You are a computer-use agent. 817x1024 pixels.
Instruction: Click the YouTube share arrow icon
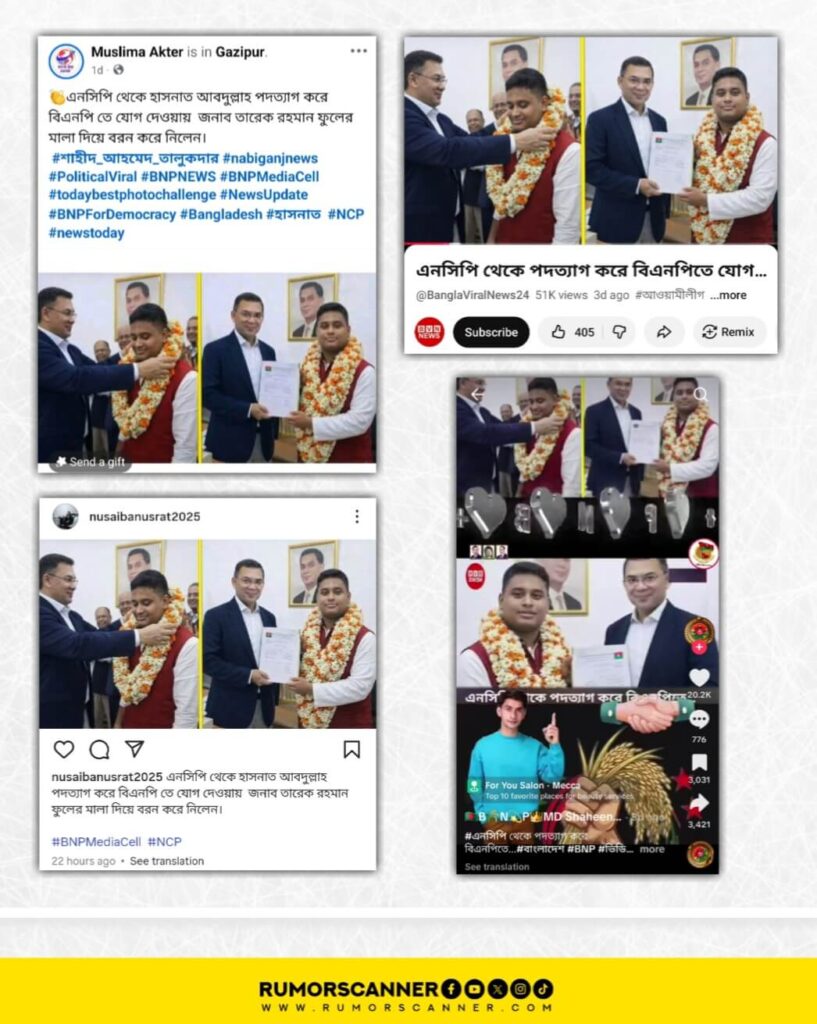point(664,332)
